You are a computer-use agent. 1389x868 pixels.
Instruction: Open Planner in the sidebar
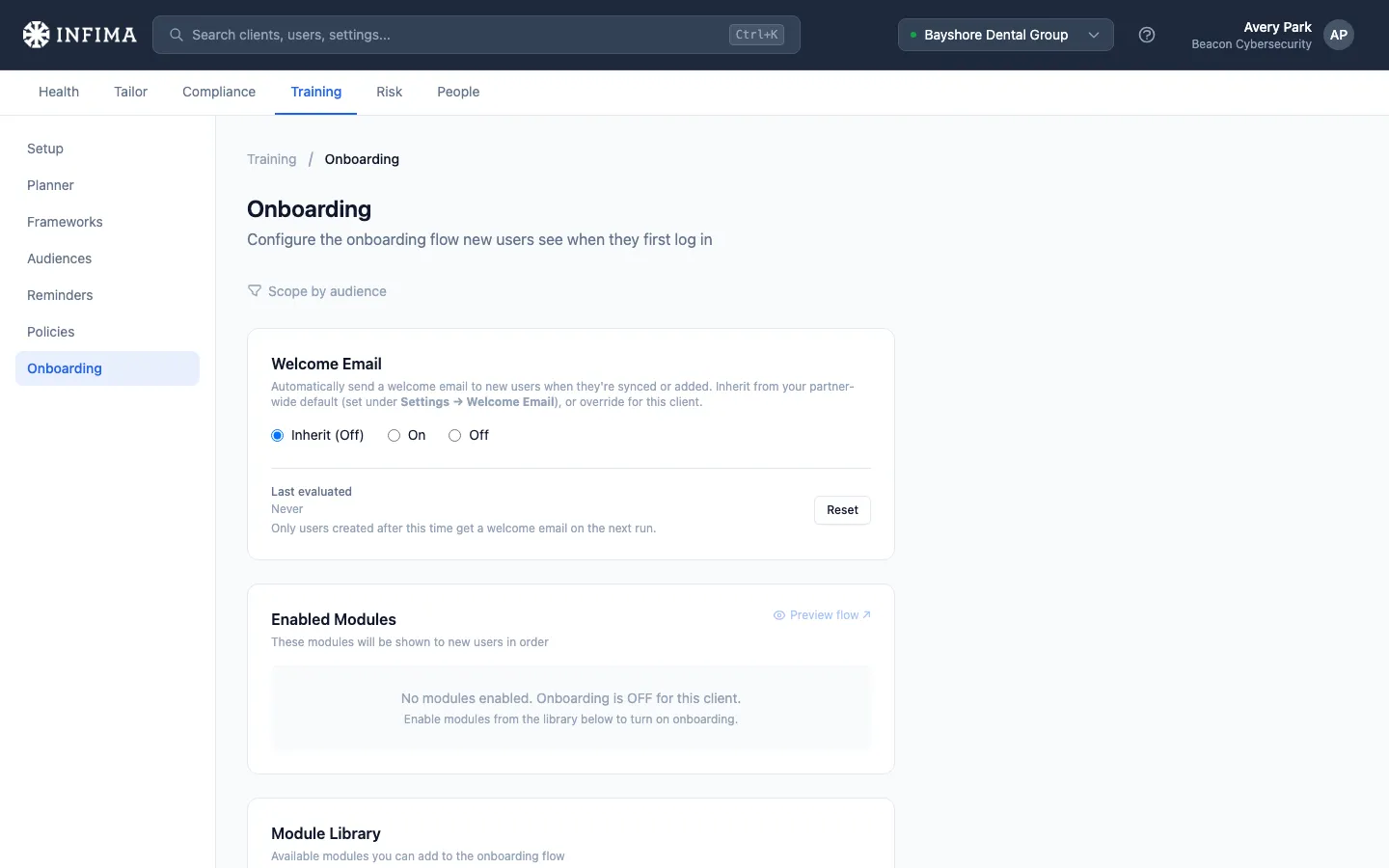(107, 185)
